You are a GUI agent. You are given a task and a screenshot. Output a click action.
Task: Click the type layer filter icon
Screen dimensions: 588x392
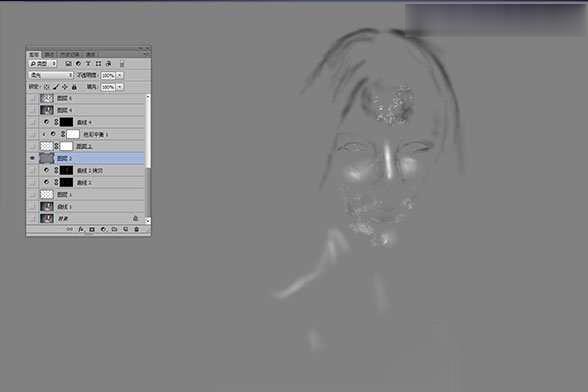tap(88, 64)
